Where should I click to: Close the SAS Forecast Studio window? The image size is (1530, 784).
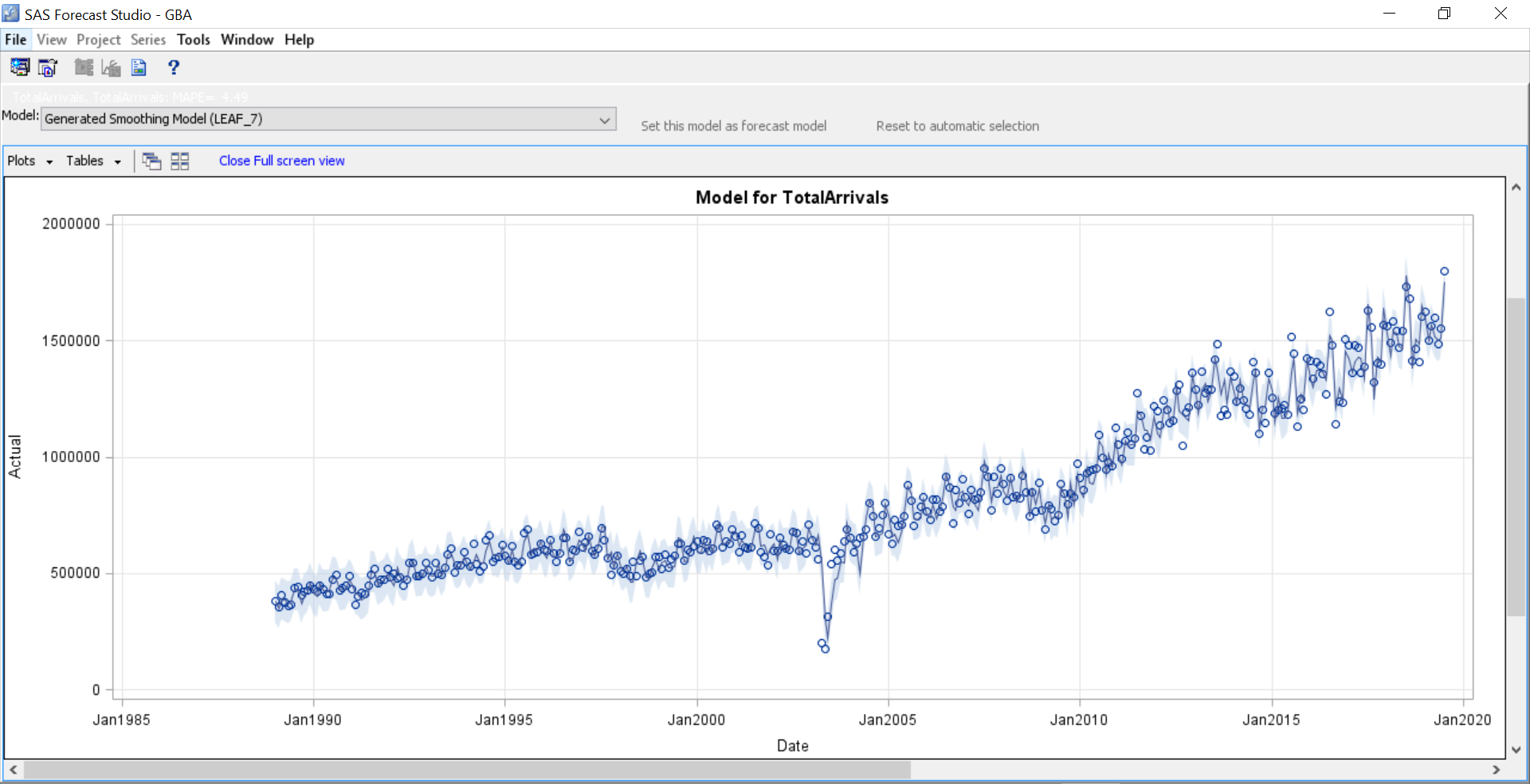point(1501,14)
